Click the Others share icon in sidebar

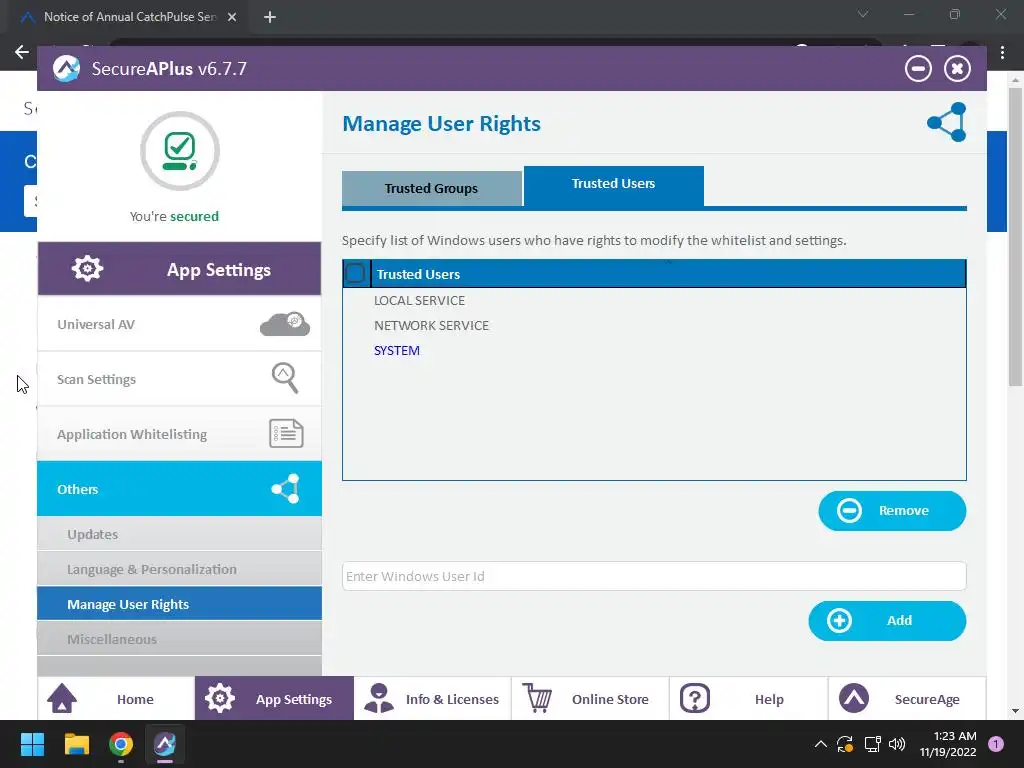click(285, 488)
